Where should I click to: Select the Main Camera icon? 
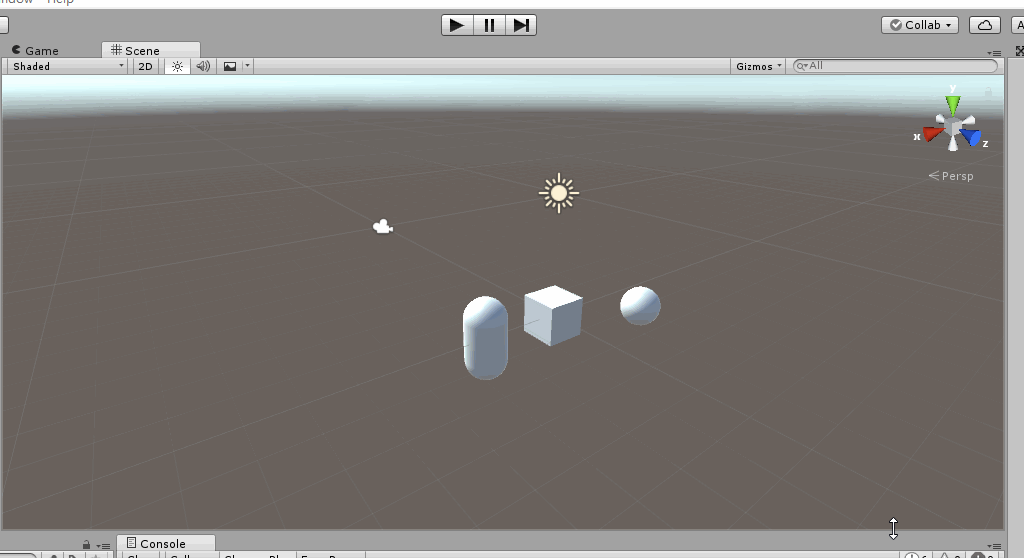[x=383, y=227]
